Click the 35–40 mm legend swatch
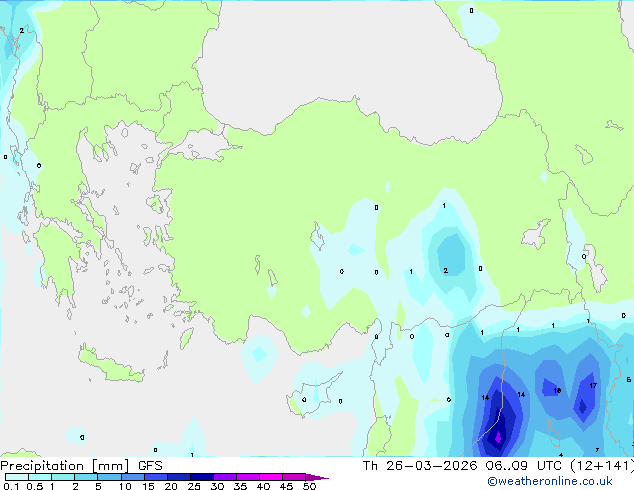Viewport: 634px width, 490px height. [248, 477]
